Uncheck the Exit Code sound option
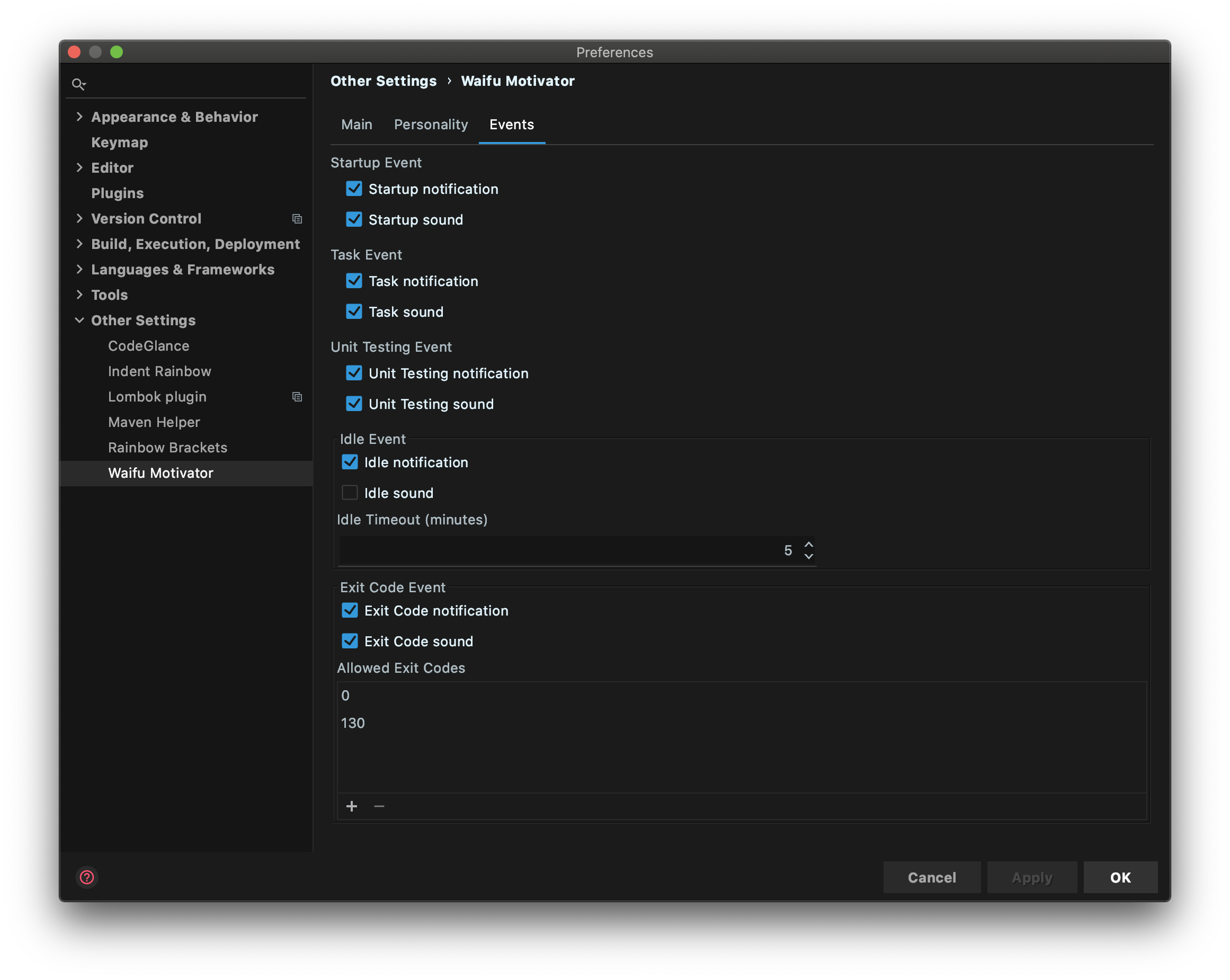The height and width of the screenshot is (980, 1230). [x=350, y=641]
